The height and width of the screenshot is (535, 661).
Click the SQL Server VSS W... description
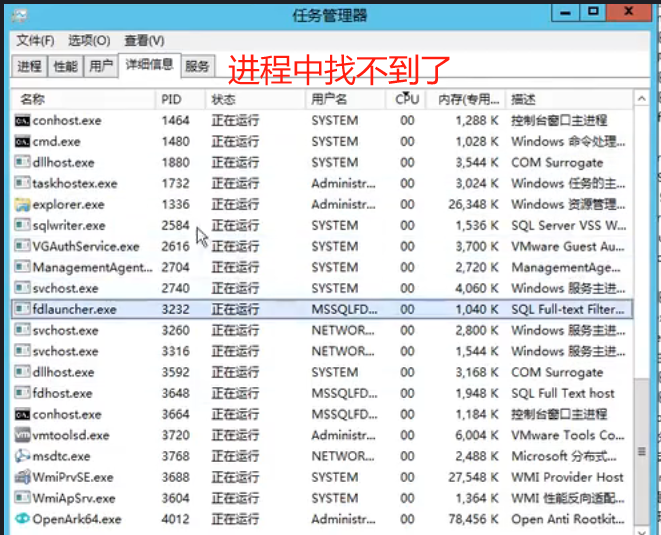click(x=569, y=226)
